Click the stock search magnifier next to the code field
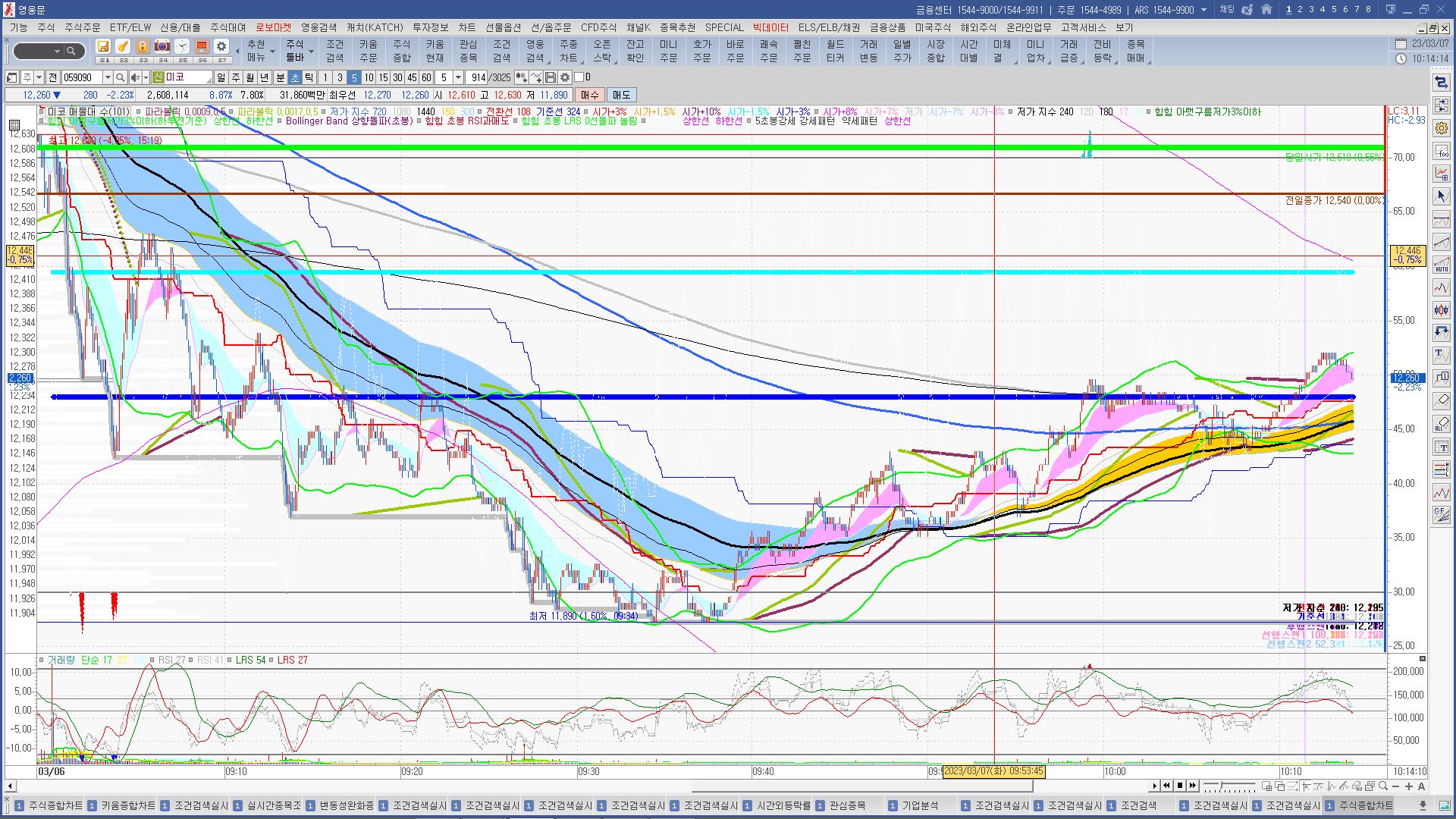 (121, 77)
